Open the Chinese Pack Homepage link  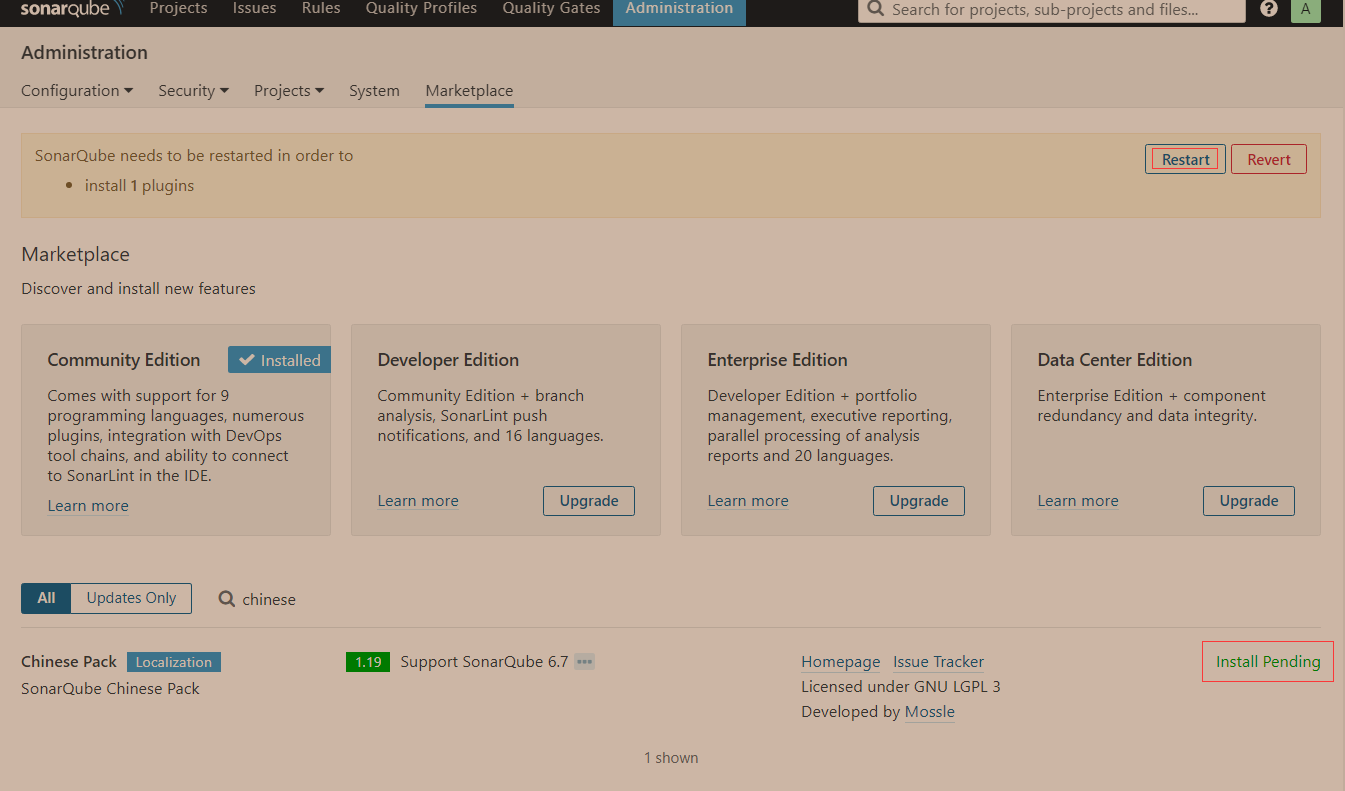841,662
